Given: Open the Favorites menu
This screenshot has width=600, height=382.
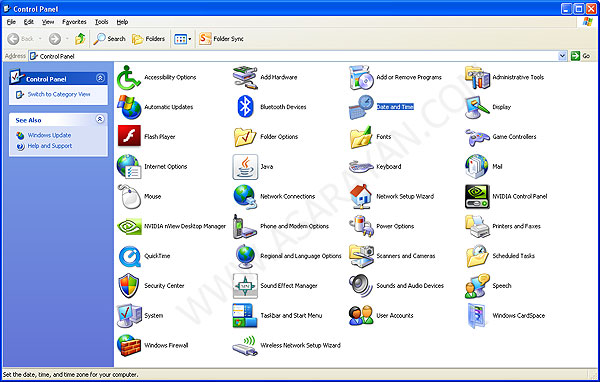Looking at the screenshot, I should coord(74,22).
